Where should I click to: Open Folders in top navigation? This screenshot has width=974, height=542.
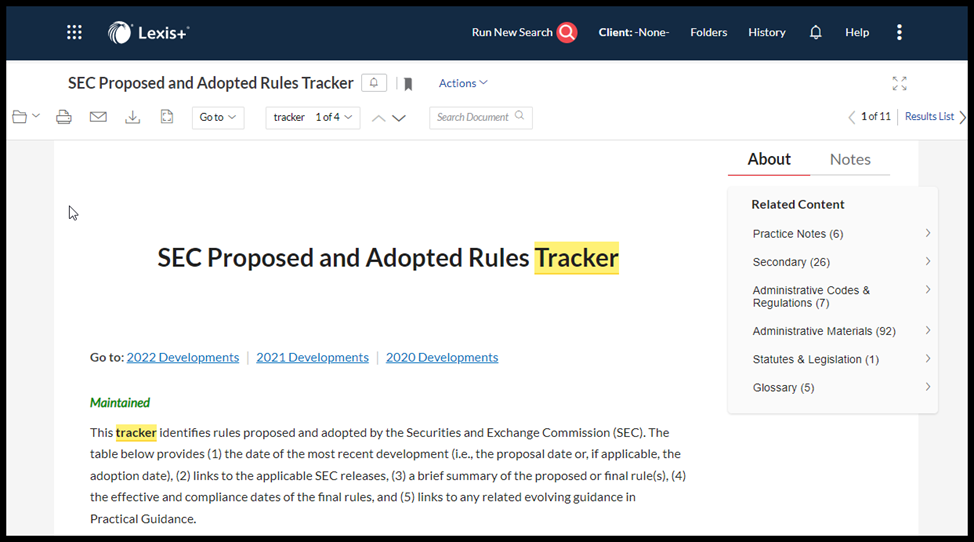[x=709, y=32]
